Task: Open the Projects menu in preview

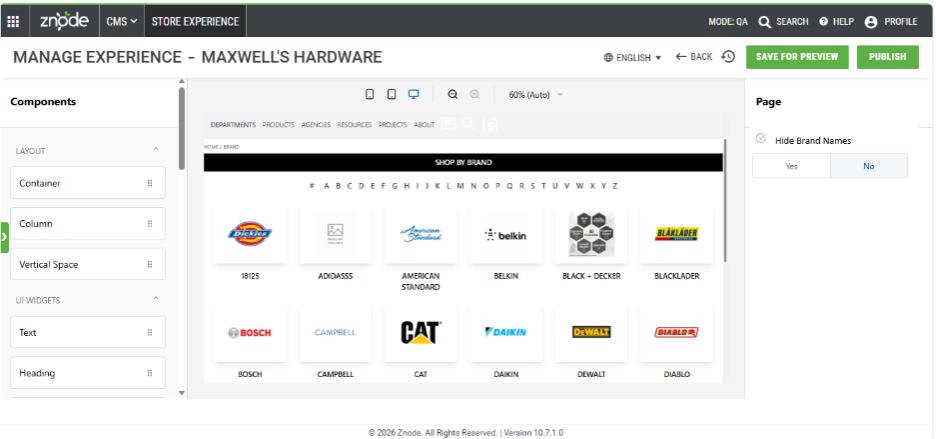Action: (x=393, y=125)
